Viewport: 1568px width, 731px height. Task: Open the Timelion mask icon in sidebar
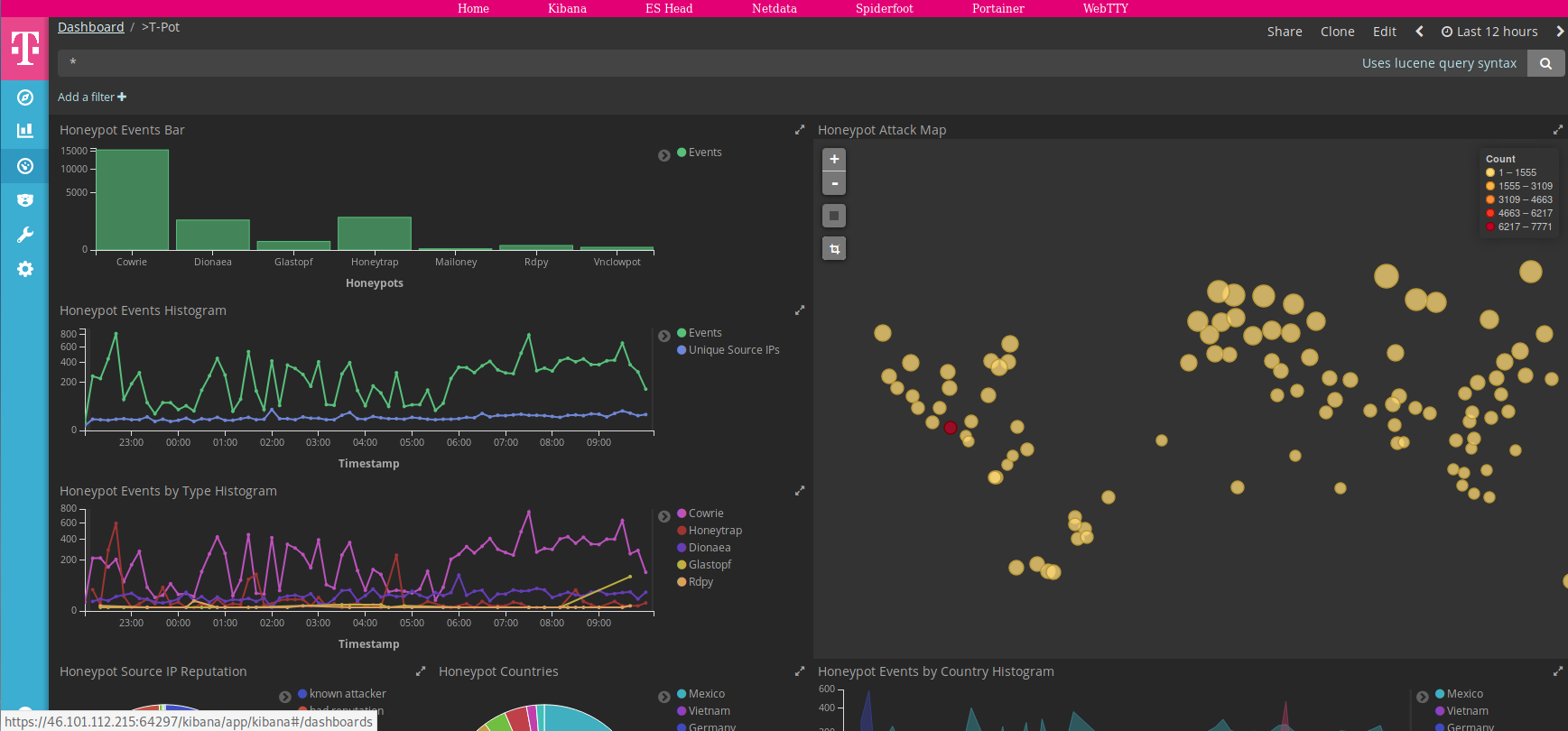25,200
